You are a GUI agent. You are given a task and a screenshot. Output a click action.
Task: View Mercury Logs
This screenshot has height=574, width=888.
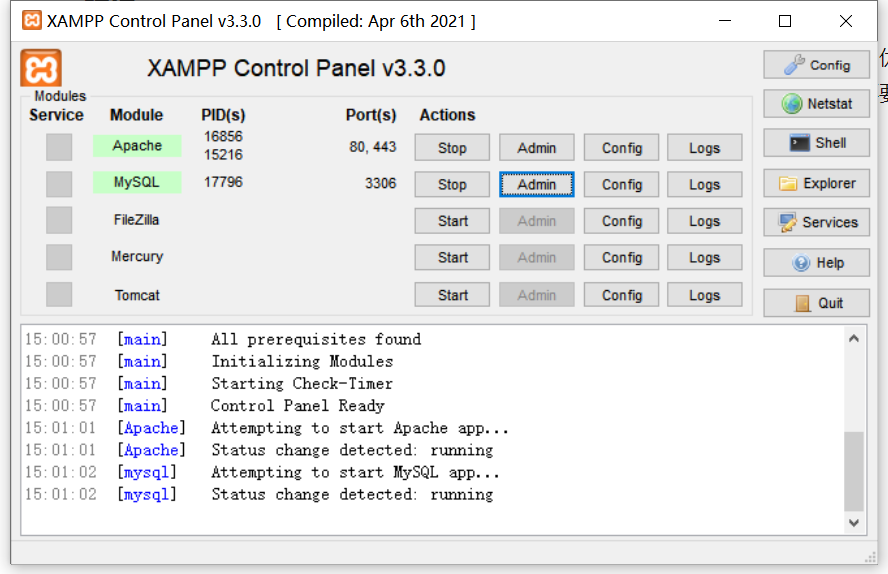coord(705,258)
